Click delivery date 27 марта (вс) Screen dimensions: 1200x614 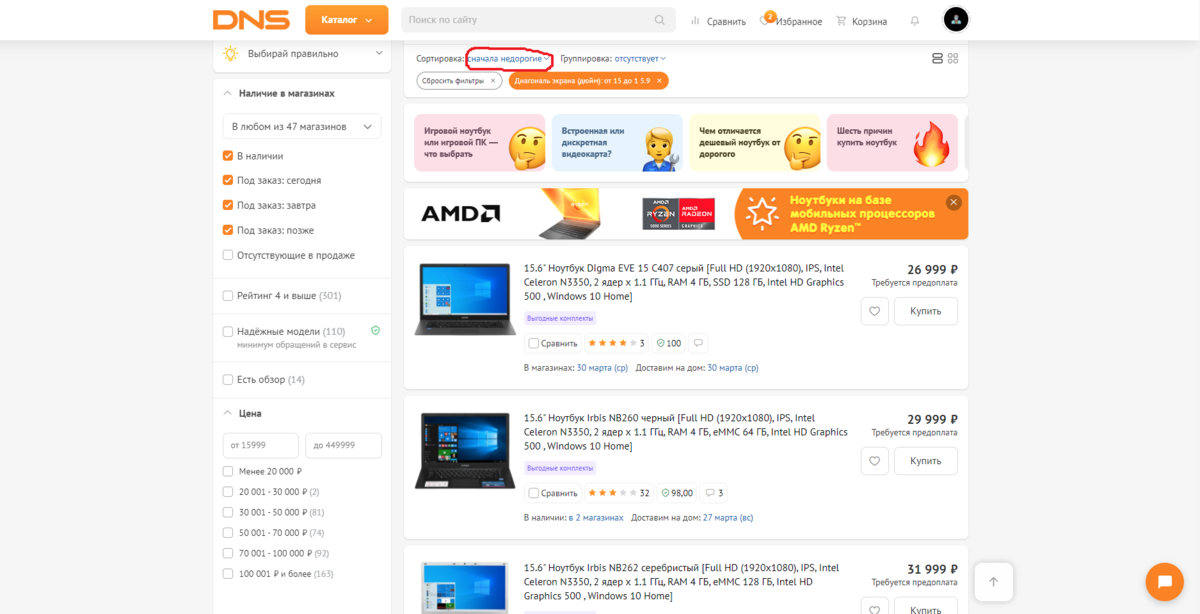click(x=728, y=518)
